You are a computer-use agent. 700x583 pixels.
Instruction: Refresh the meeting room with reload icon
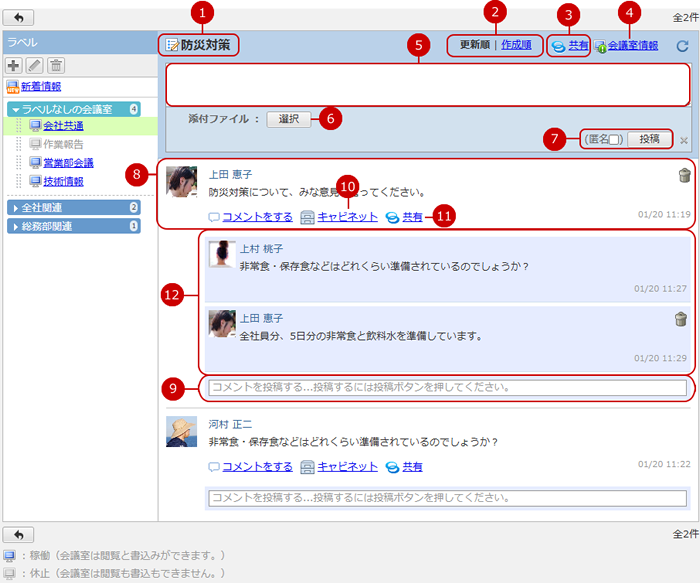pos(682,46)
